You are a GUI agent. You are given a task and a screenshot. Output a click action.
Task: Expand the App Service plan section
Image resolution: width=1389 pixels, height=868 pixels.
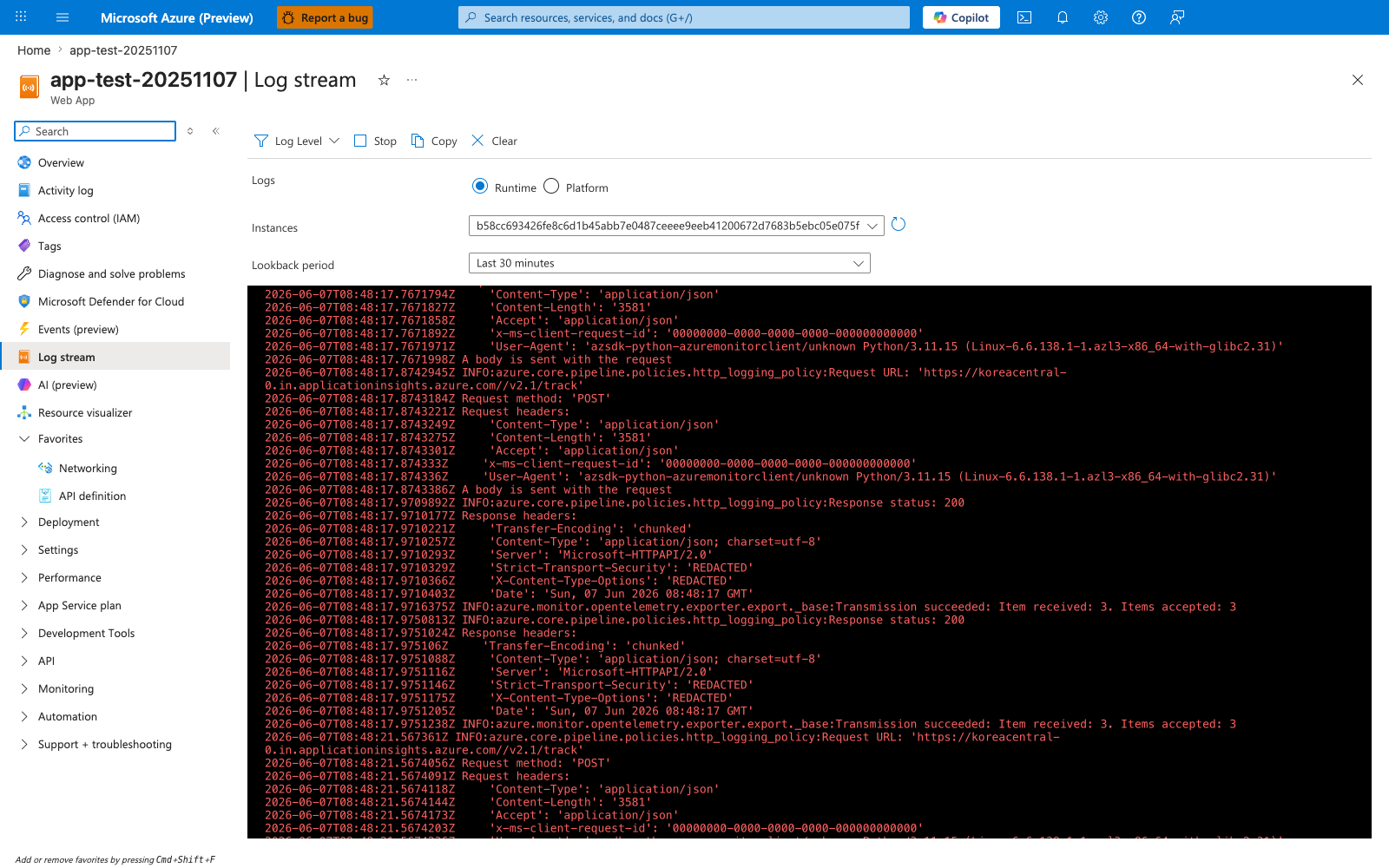(x=24, y=605)
